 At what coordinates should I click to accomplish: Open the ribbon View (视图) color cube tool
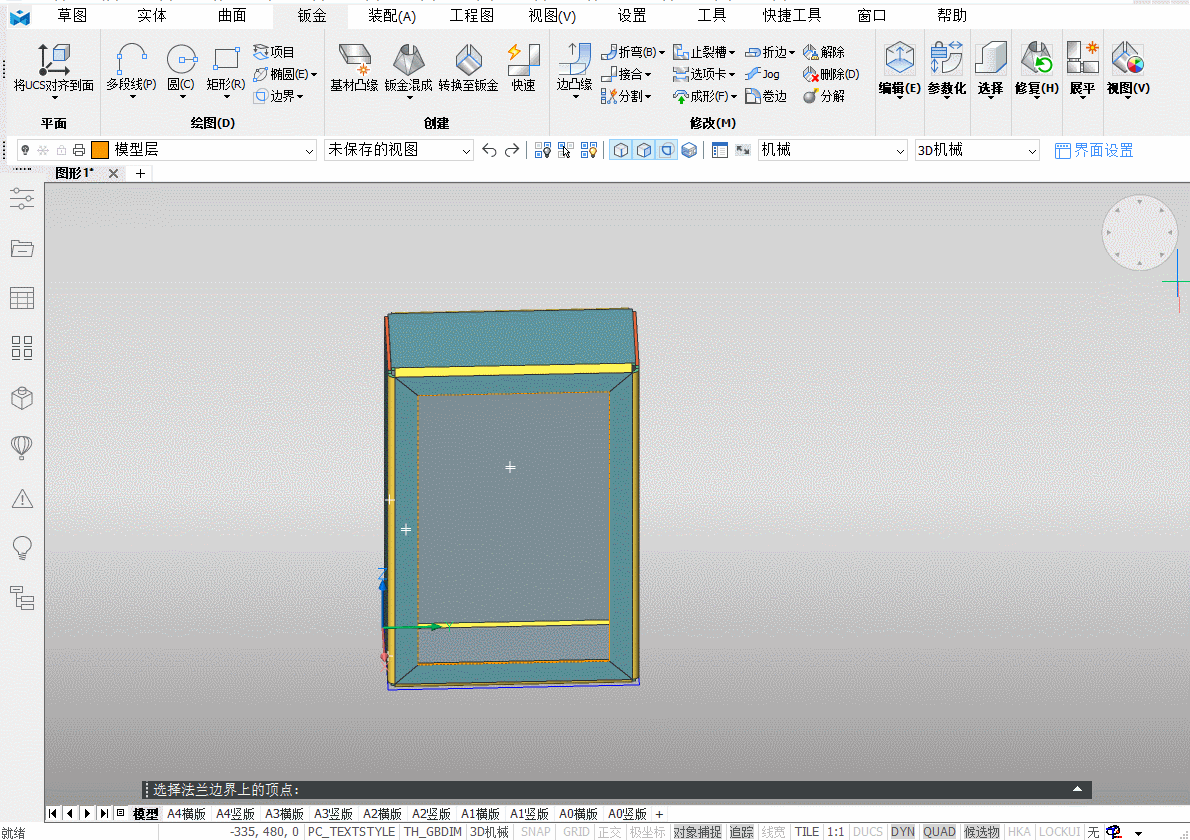(x=1128, y=70)
